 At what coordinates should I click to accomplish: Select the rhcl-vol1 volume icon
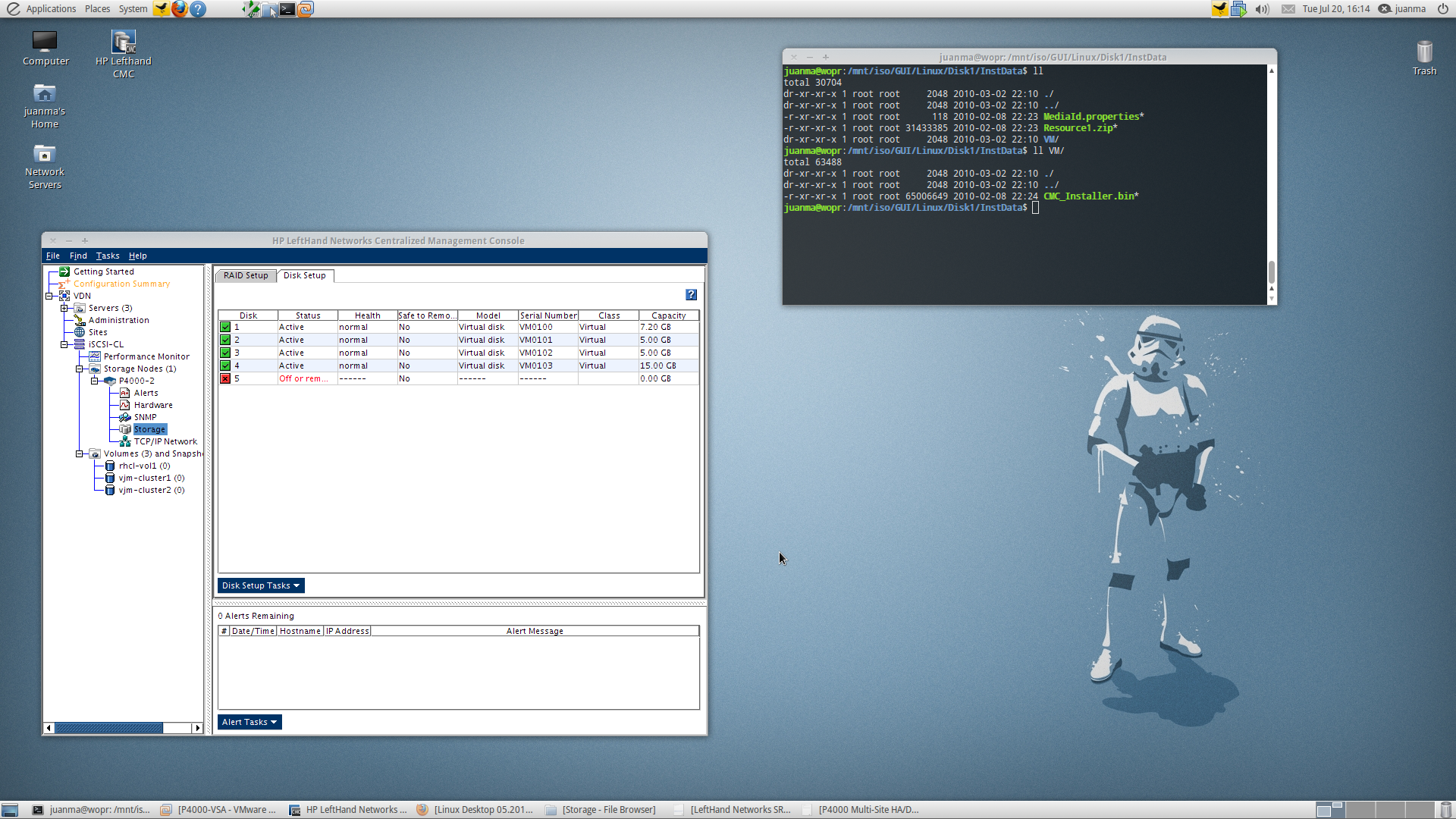tap(110, 466)
